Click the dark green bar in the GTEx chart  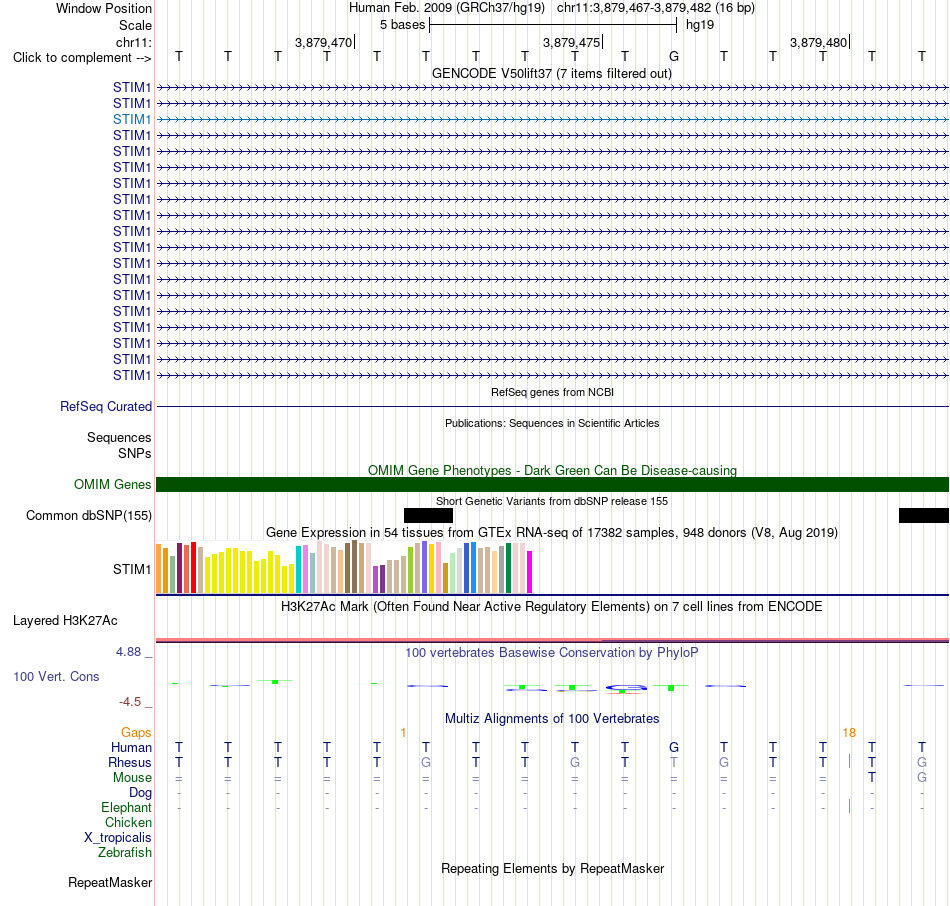(x=508, y=568)
